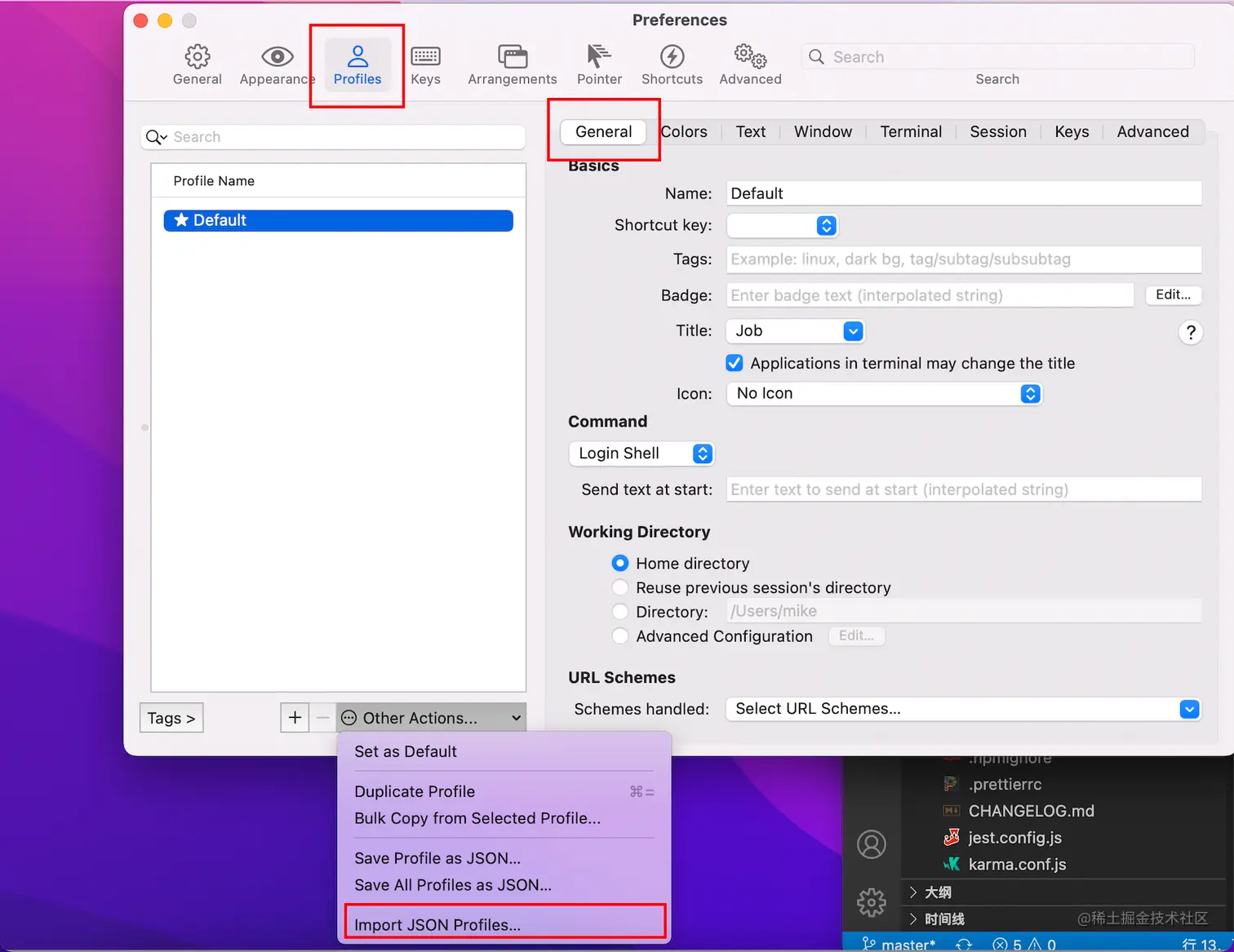Open the Manage gear in VS Code

pyautogui.click(x=872, y=902)
